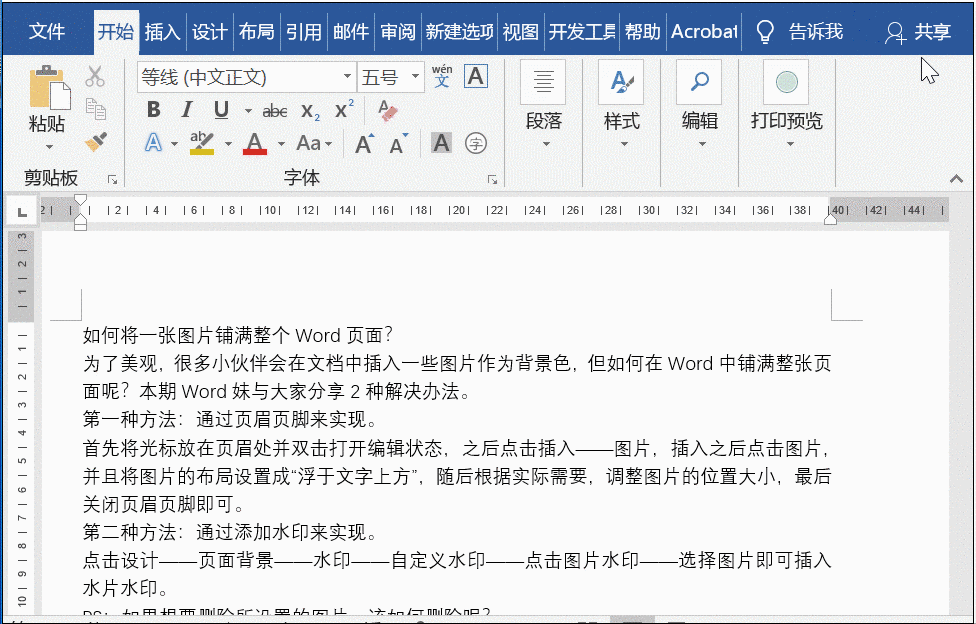Apply superscript formatting

[x=342, y=111]
